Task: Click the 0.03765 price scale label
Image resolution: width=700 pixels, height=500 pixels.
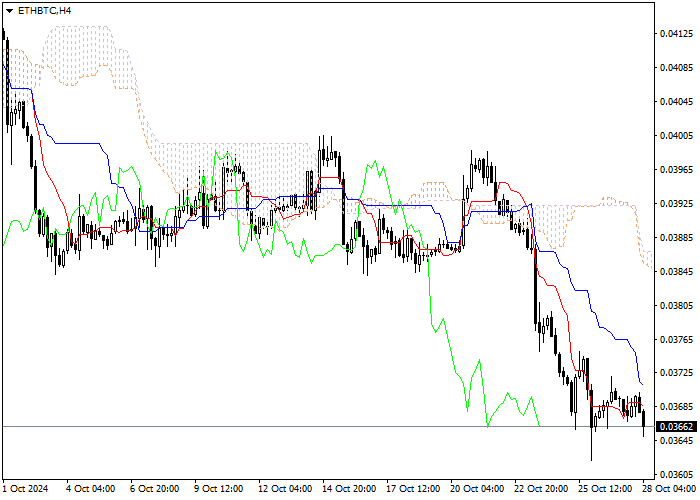Action: pyautogui.click(x=677, y=340)
